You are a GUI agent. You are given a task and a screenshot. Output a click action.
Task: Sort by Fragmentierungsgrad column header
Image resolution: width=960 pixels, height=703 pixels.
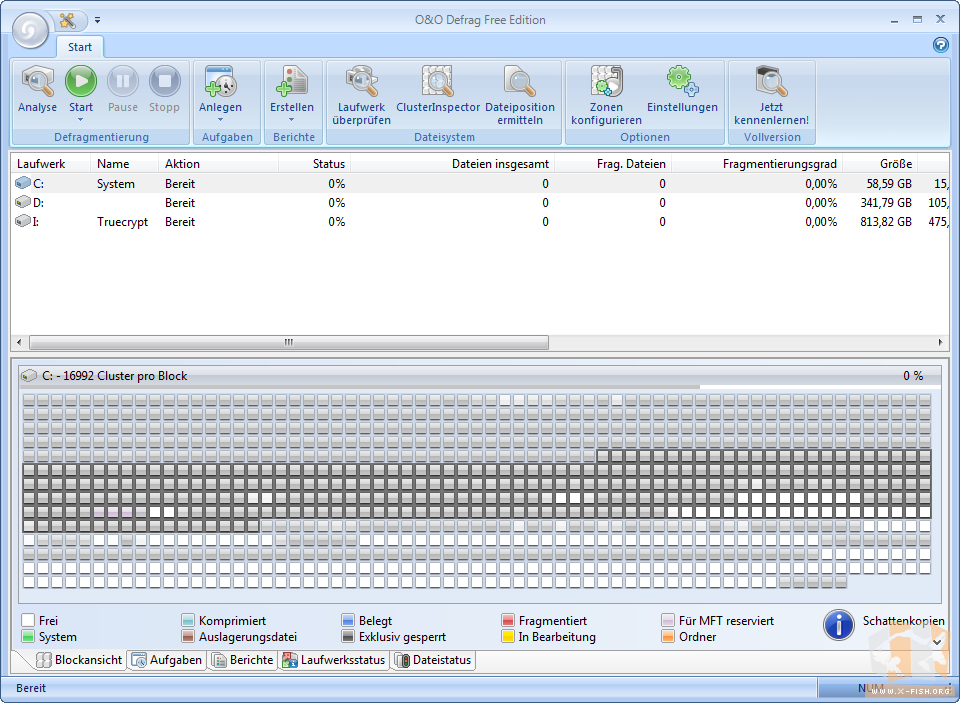pos(757,164)
